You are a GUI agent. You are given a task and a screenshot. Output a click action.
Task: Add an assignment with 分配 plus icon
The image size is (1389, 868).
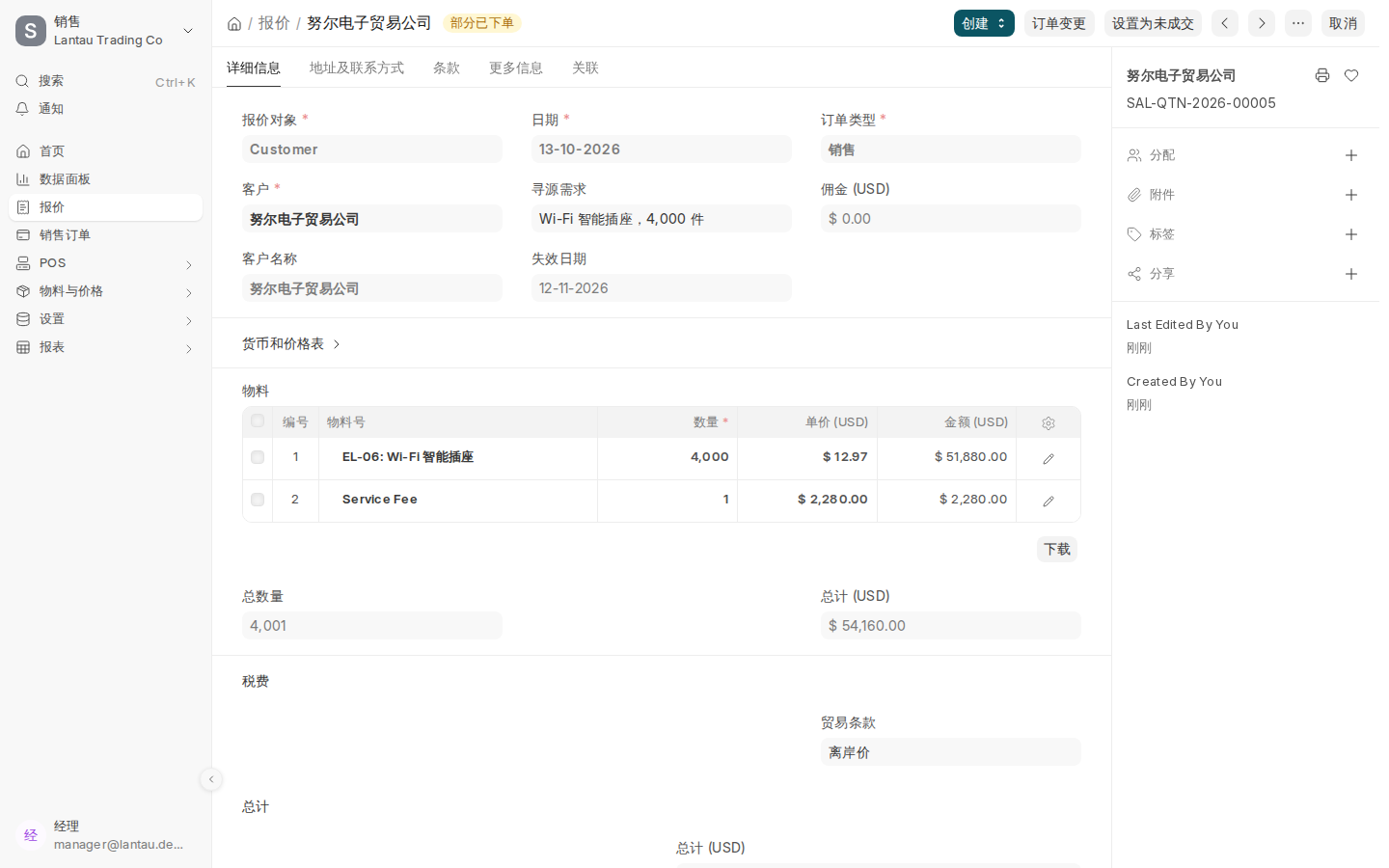click(x=1351, y=155)
